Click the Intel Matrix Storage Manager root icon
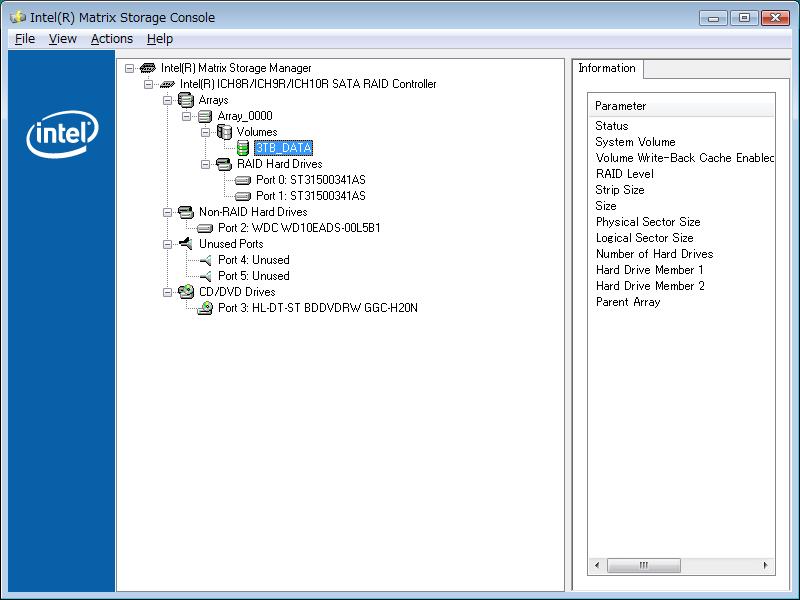Screen dimensions: 800x600 point(148,68)
